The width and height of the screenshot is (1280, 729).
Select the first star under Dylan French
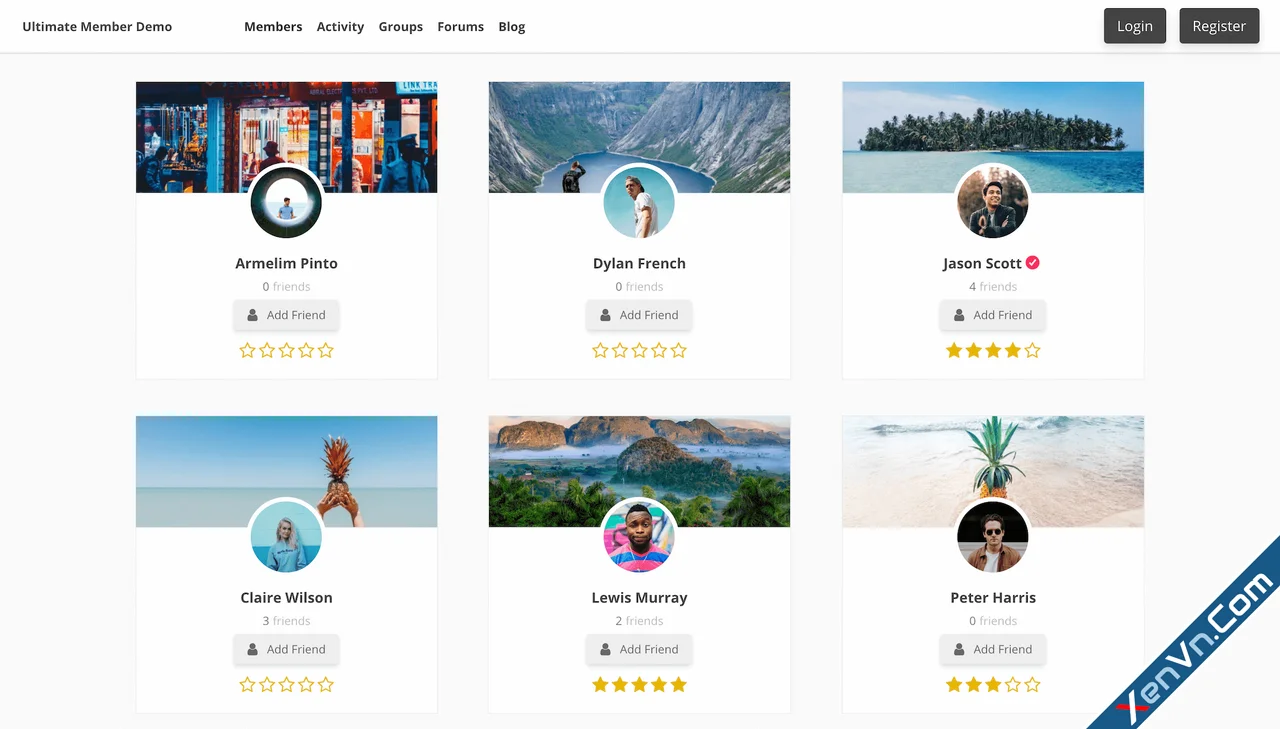click(600, 350)
